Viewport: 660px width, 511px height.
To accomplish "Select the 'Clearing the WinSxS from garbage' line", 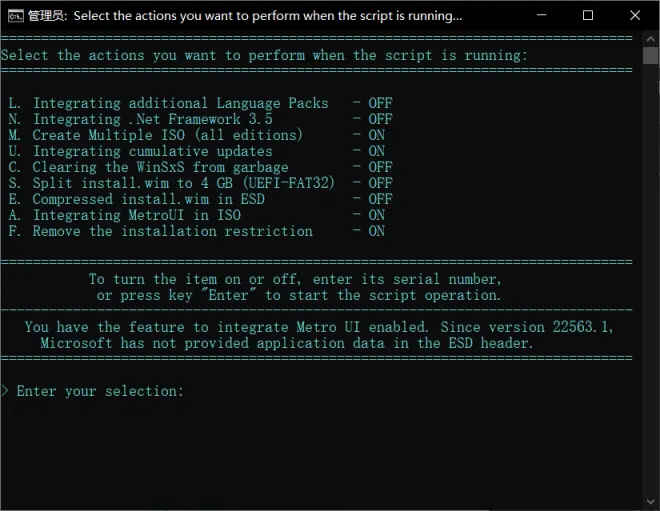I will click(200, 167).
